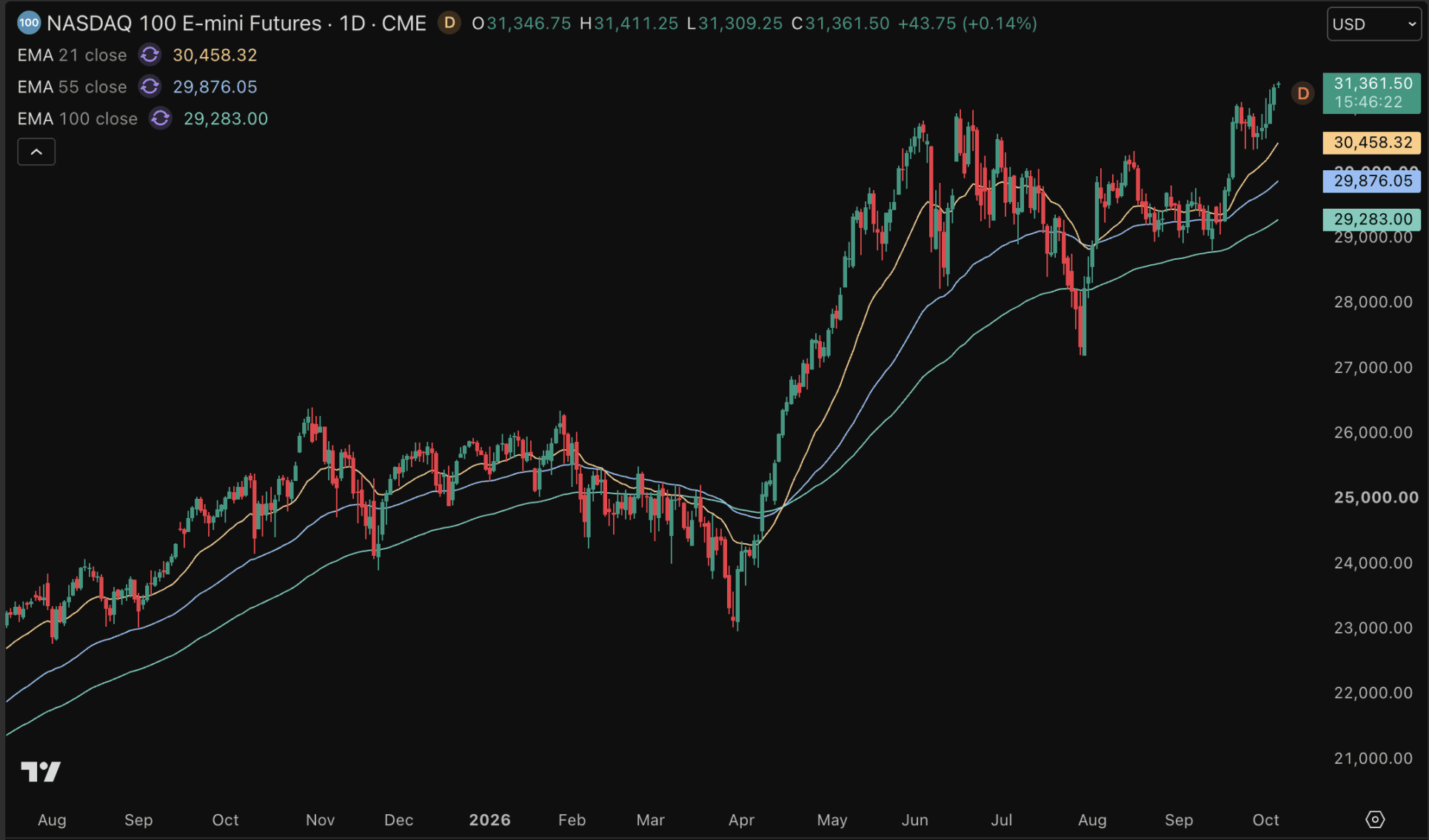Viewport: 1429px width, 840px height.
Task: Click the orange D marker near last price
Action: tap(1302, 93)
